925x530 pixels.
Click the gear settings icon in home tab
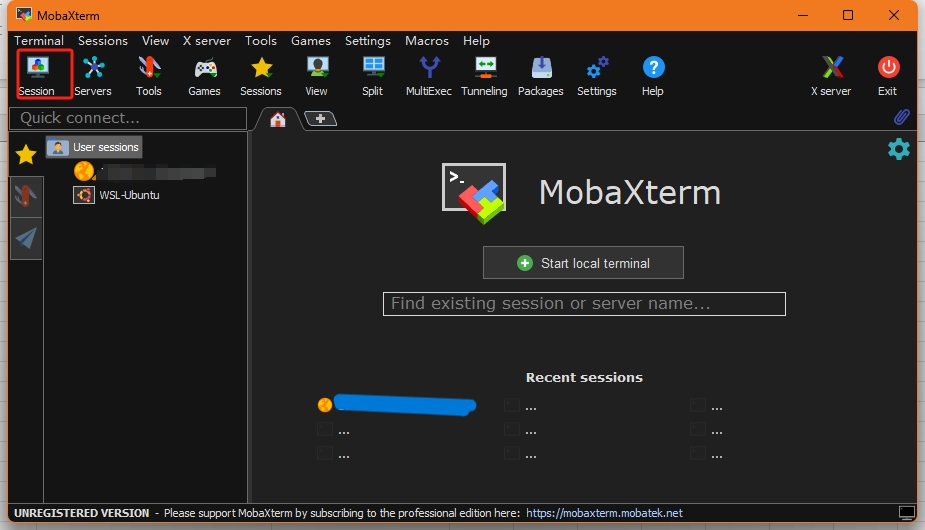click(x=898, y=150)
